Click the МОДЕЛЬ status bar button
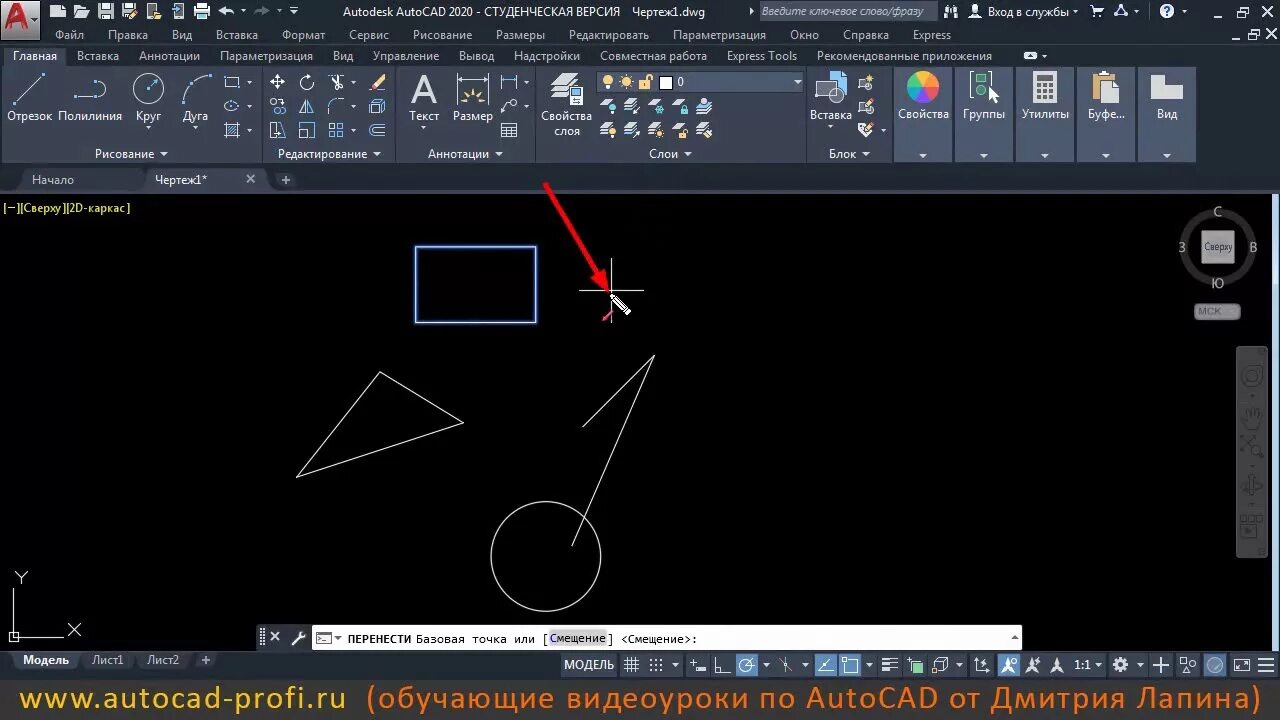The width and height of the screenshot is (1280, 720). pos(589,665)
